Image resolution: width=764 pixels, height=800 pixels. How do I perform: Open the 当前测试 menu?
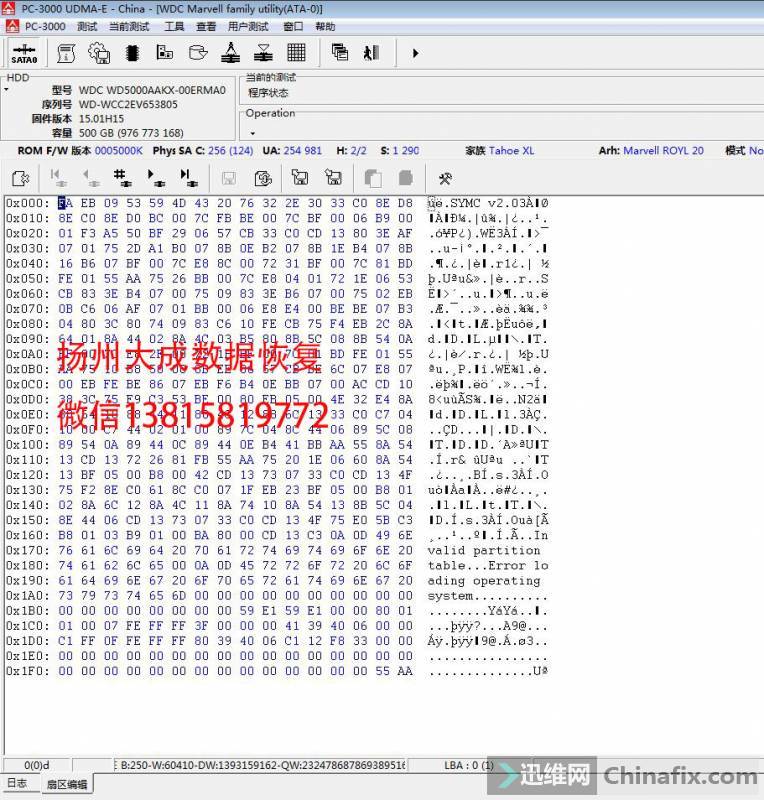(x=130, y=27)
